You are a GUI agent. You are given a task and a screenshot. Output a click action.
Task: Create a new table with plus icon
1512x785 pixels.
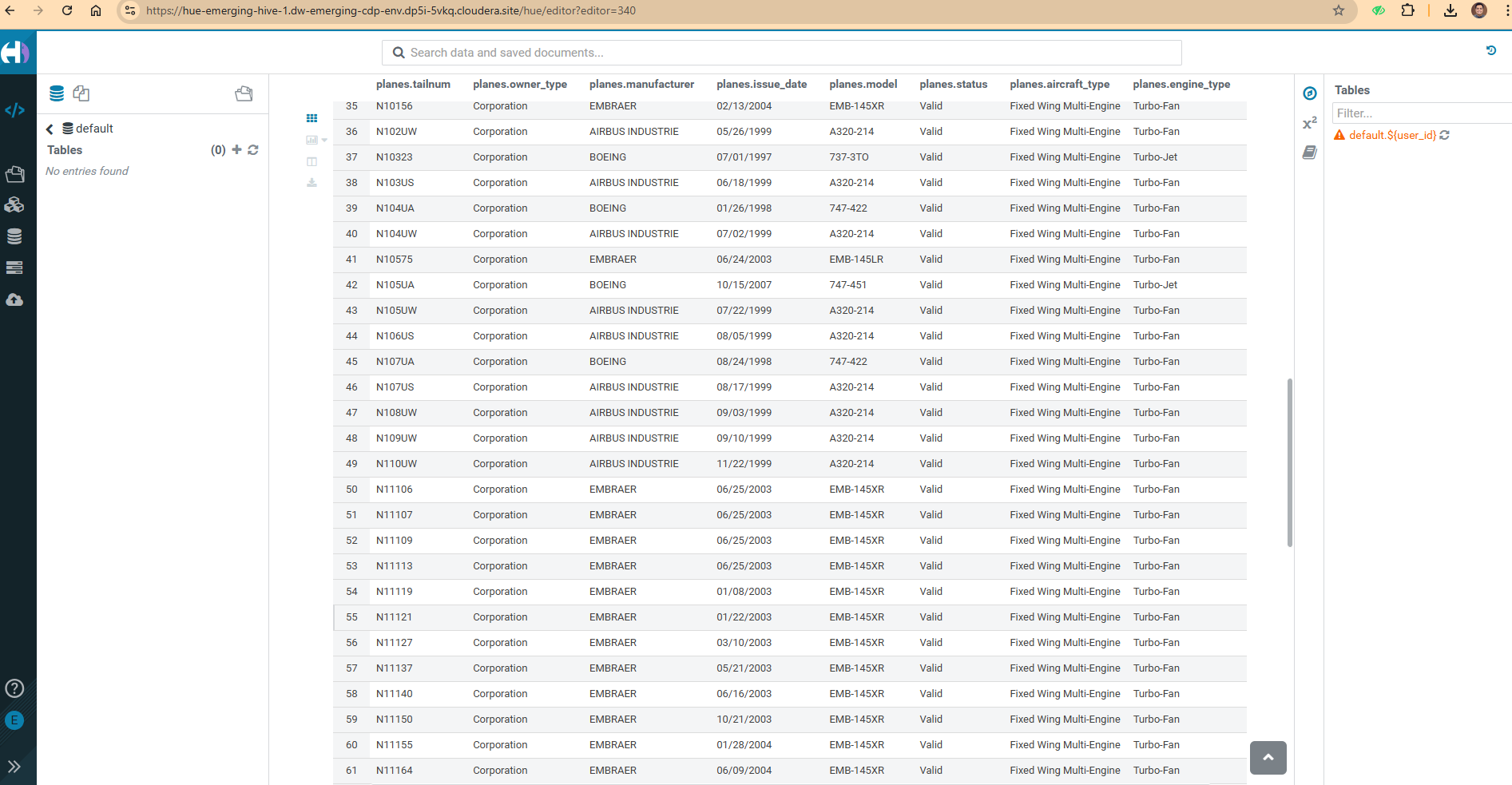pyautogui.click(x=236, y=149)
